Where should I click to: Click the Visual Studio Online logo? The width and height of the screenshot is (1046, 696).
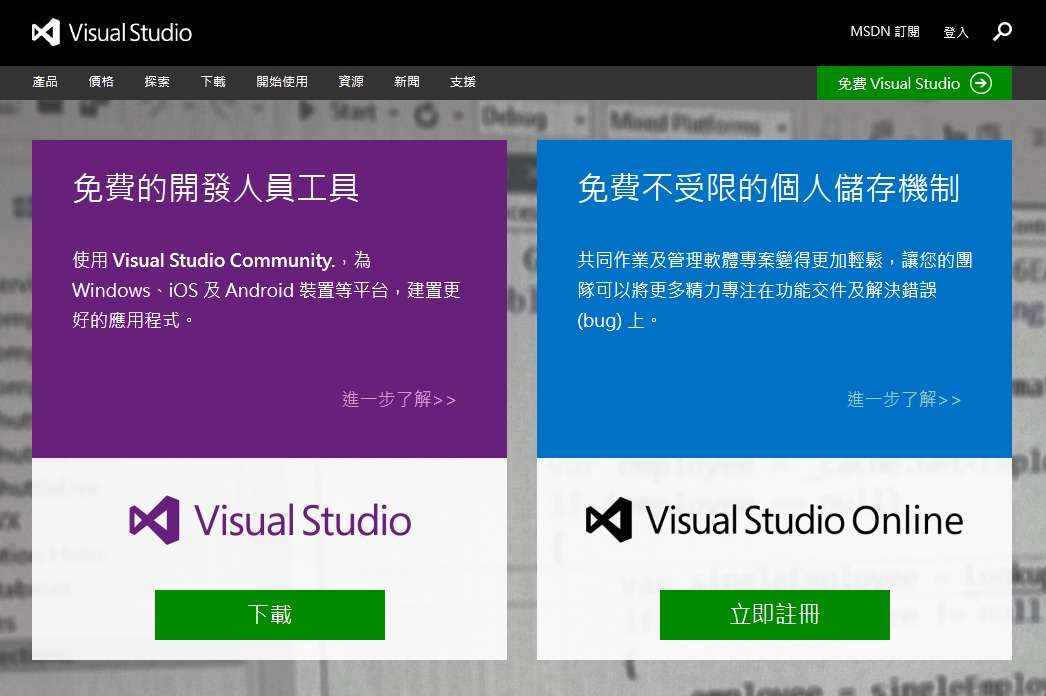coord(774,521)
